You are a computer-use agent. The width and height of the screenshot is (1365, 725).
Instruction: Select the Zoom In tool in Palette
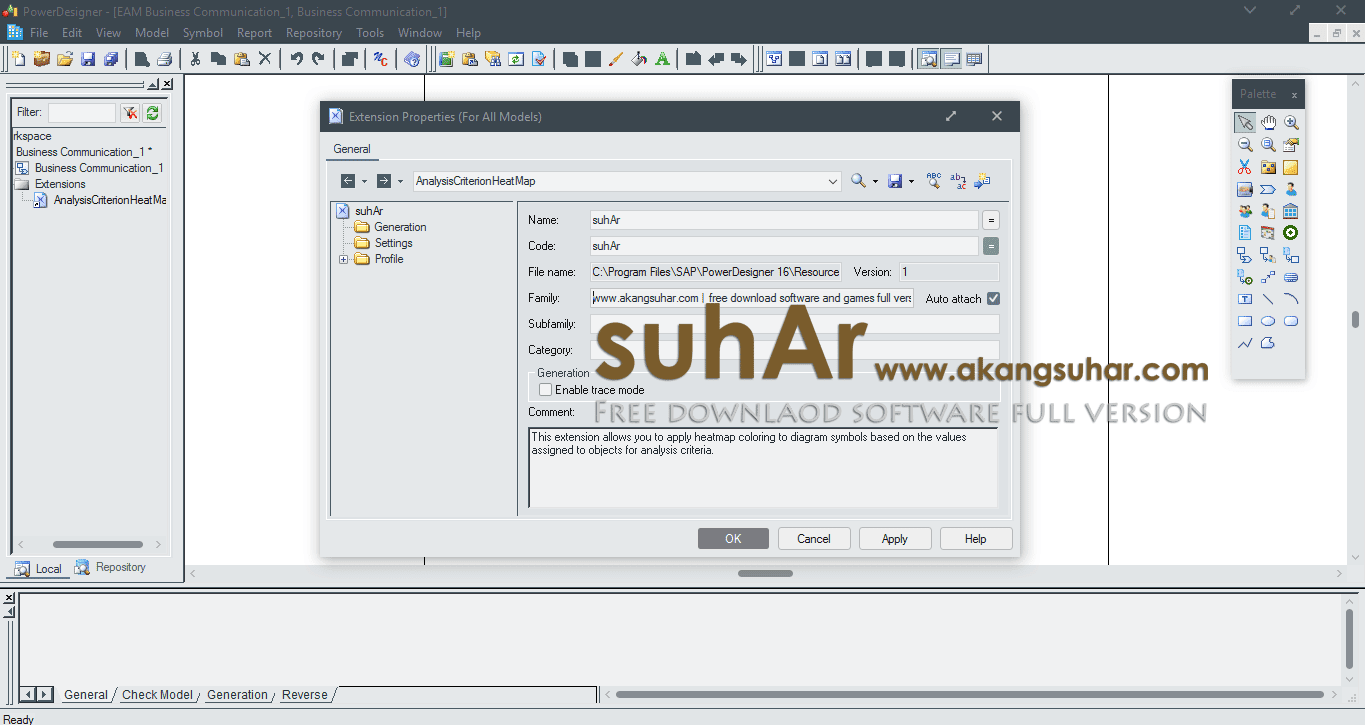[x=1291, y=123]
